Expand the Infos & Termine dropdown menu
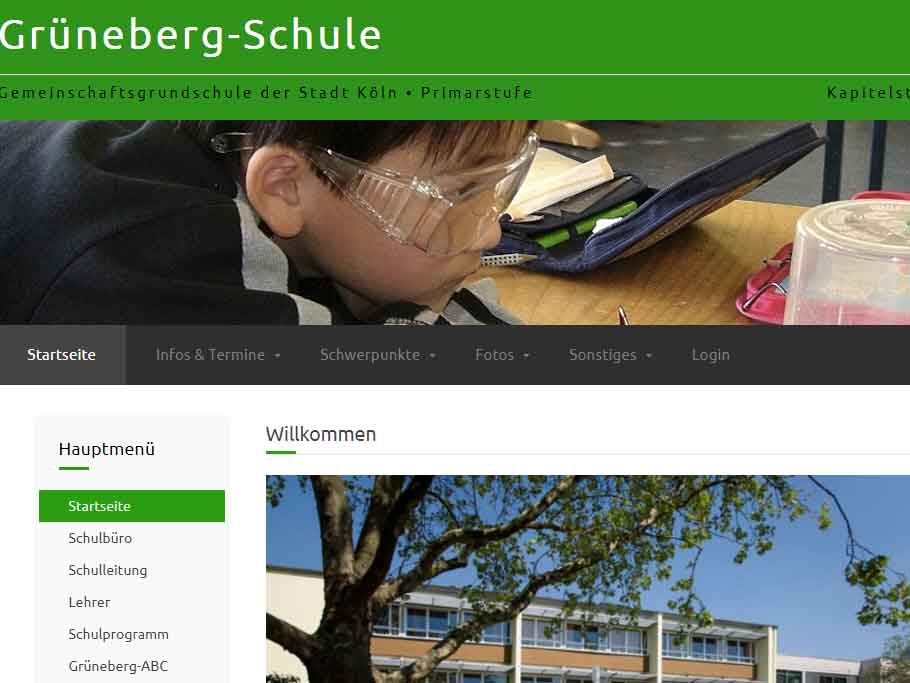Screen dimensions: 910x683 pyautogui.click(x=218, y=355)
